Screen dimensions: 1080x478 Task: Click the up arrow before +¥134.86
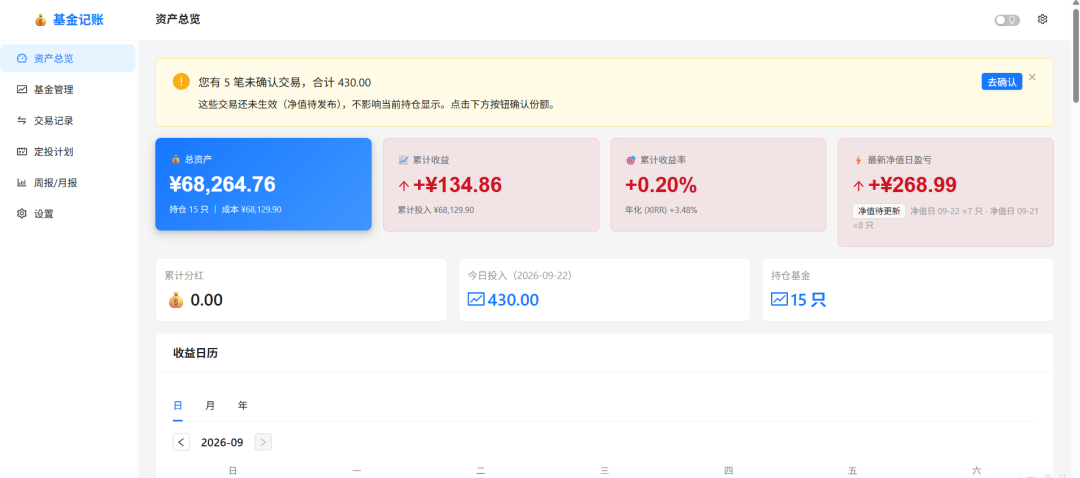pos(404,185)
